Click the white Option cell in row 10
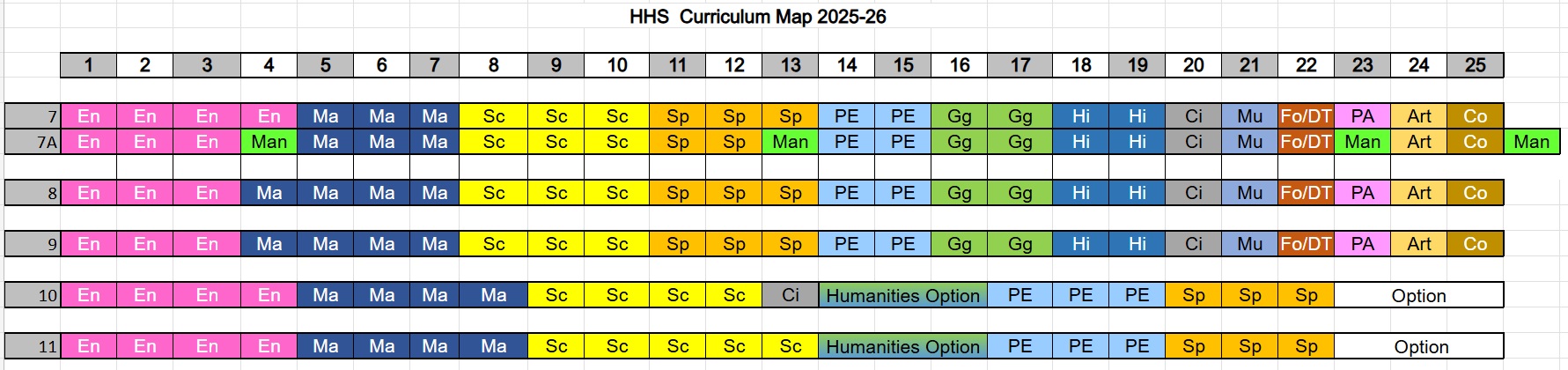Screen dimensions: 1568x370 tap(1418, 295)
